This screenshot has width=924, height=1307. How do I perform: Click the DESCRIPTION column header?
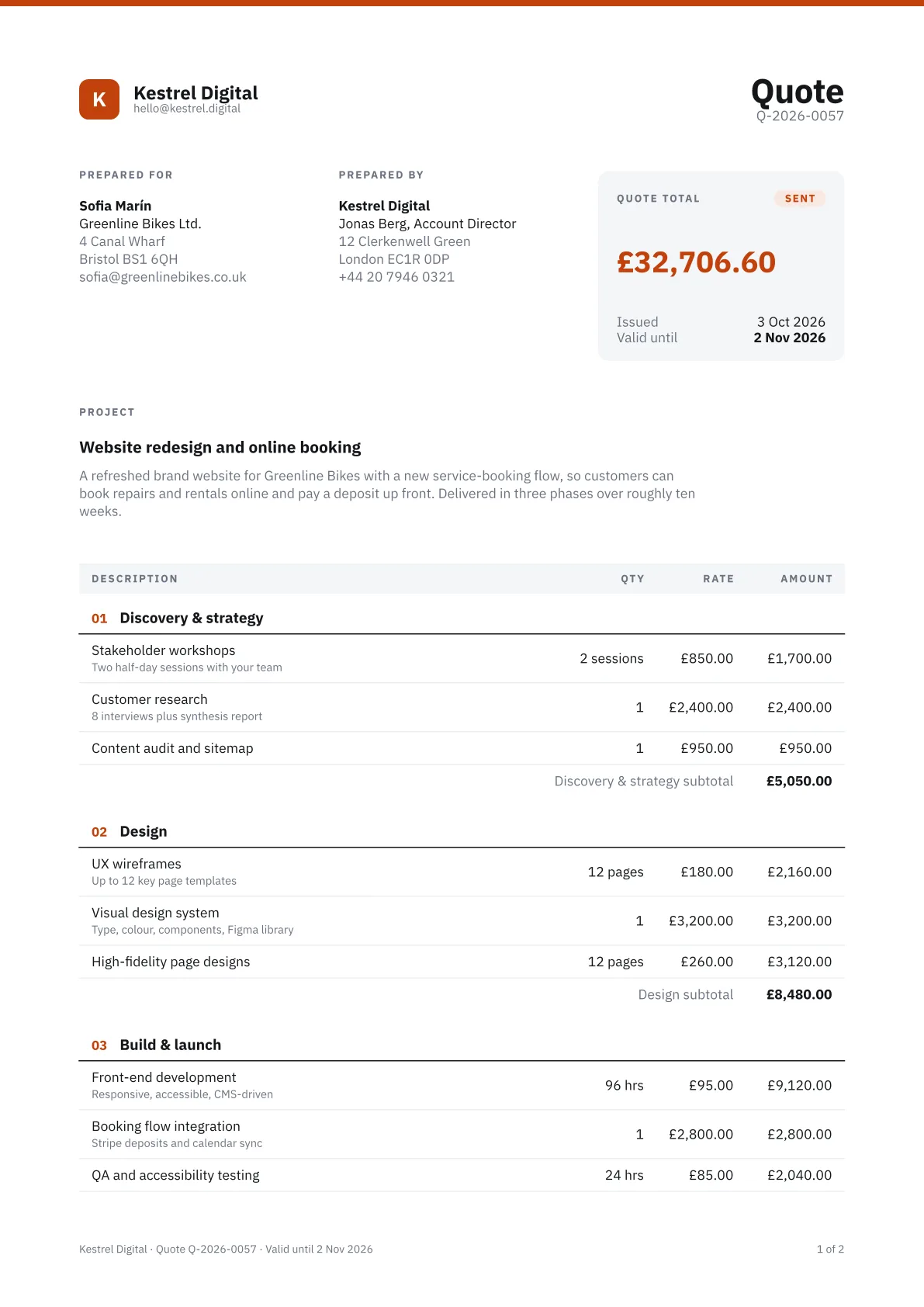coord(135,579)
